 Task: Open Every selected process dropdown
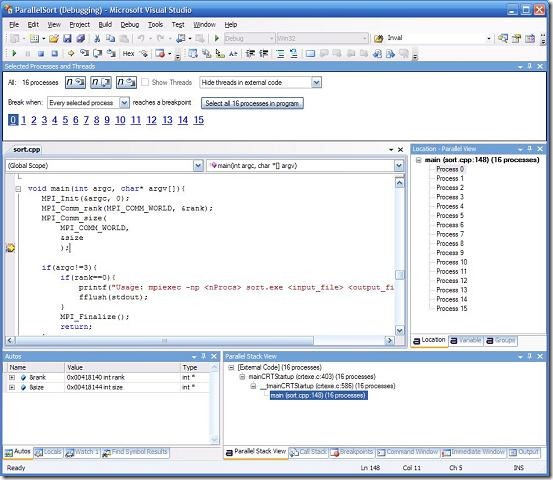click(x=124, y=103)
